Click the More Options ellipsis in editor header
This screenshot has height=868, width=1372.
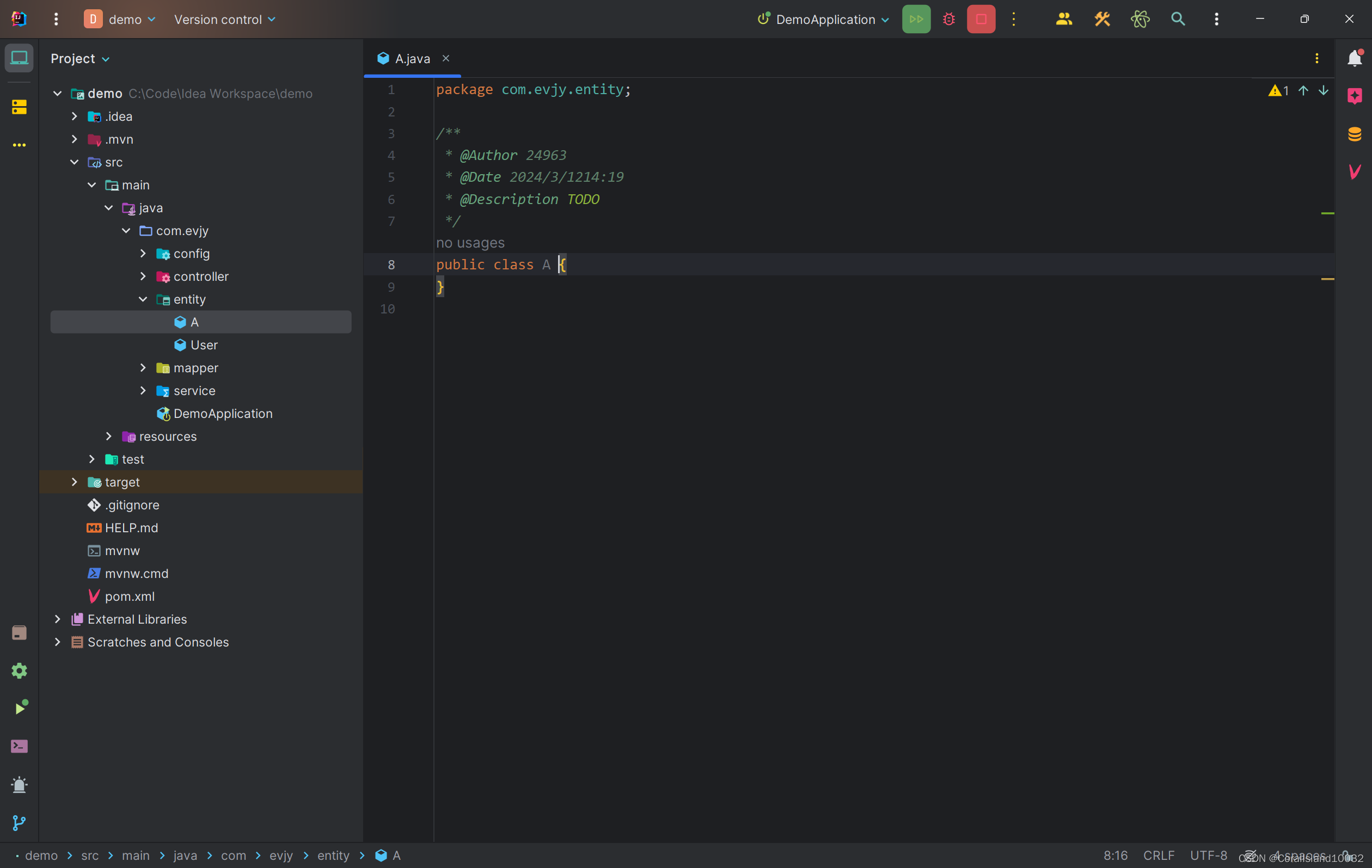coord(1318,58)
